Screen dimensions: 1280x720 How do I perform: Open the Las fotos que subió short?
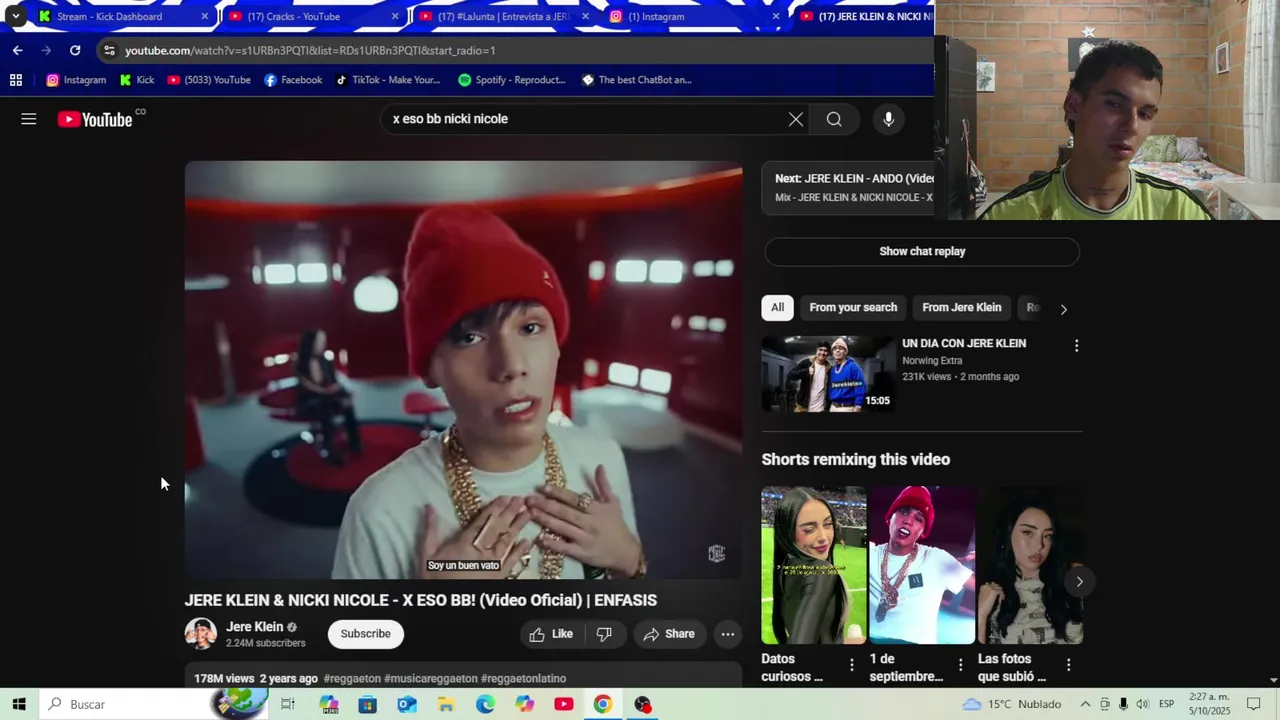click(1030, 565)
